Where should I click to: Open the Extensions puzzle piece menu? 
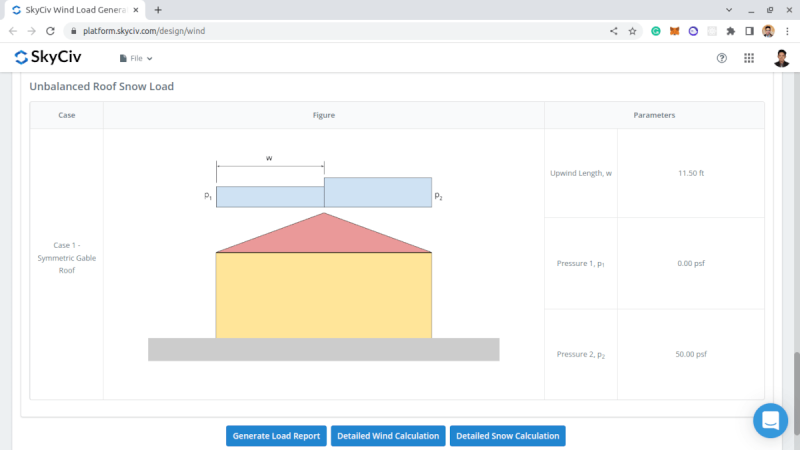click(730, 31)
